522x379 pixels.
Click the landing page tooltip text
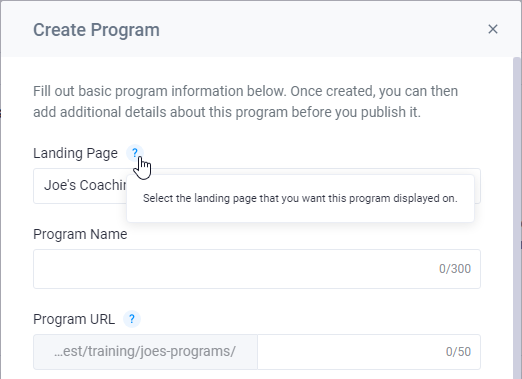pyautogui.click(x=300, y=198)
